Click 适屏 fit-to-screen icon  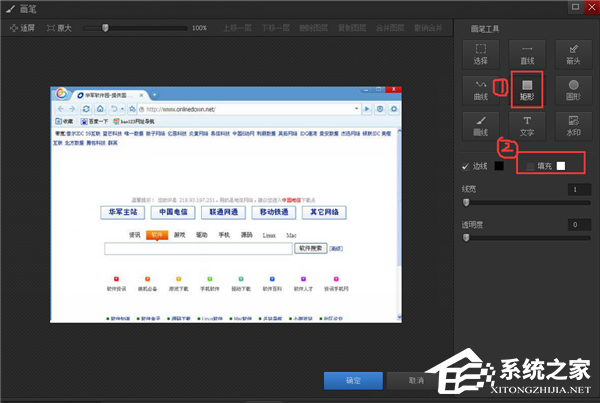coord(22,28)
